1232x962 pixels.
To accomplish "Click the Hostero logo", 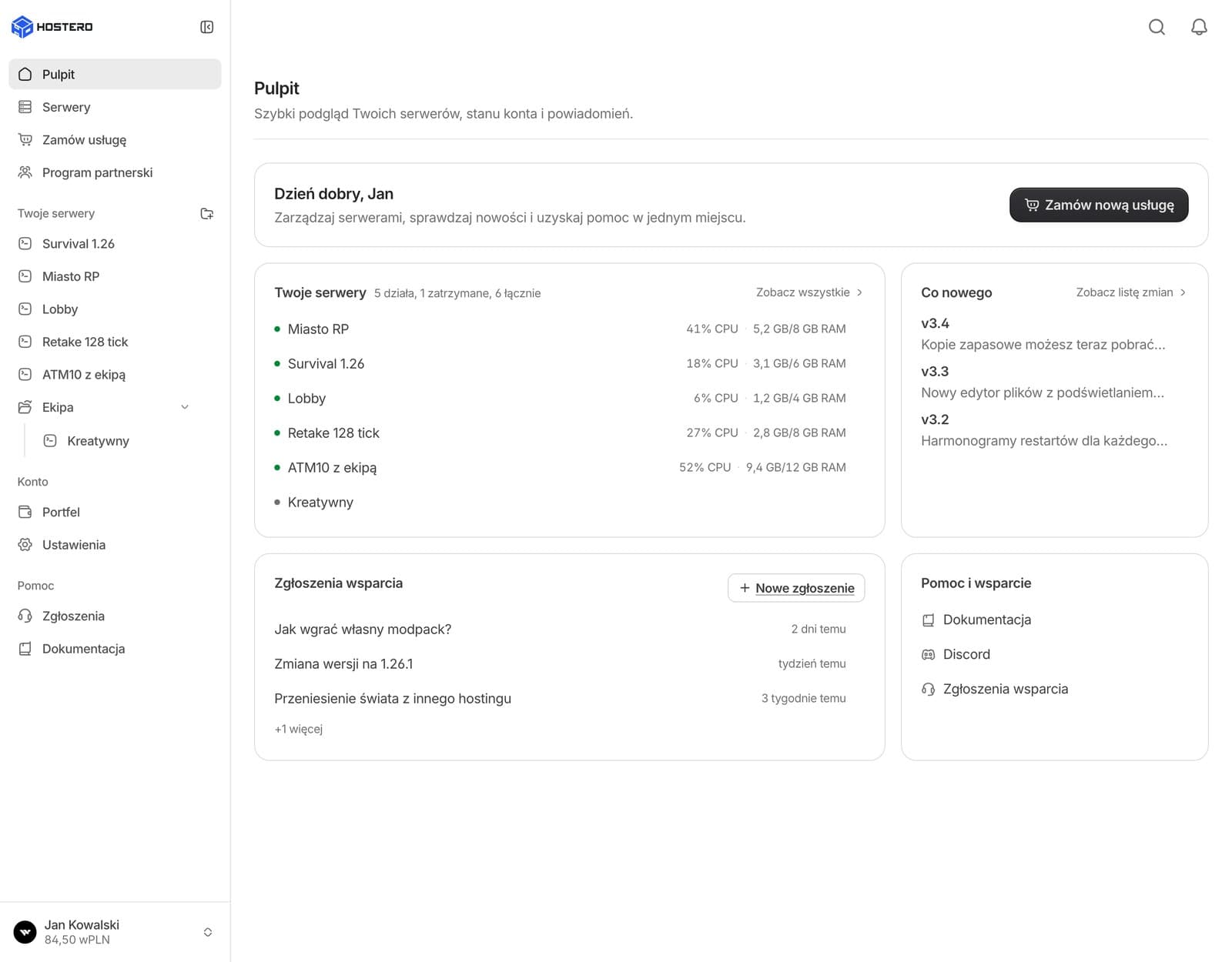I will pos(52,27).
